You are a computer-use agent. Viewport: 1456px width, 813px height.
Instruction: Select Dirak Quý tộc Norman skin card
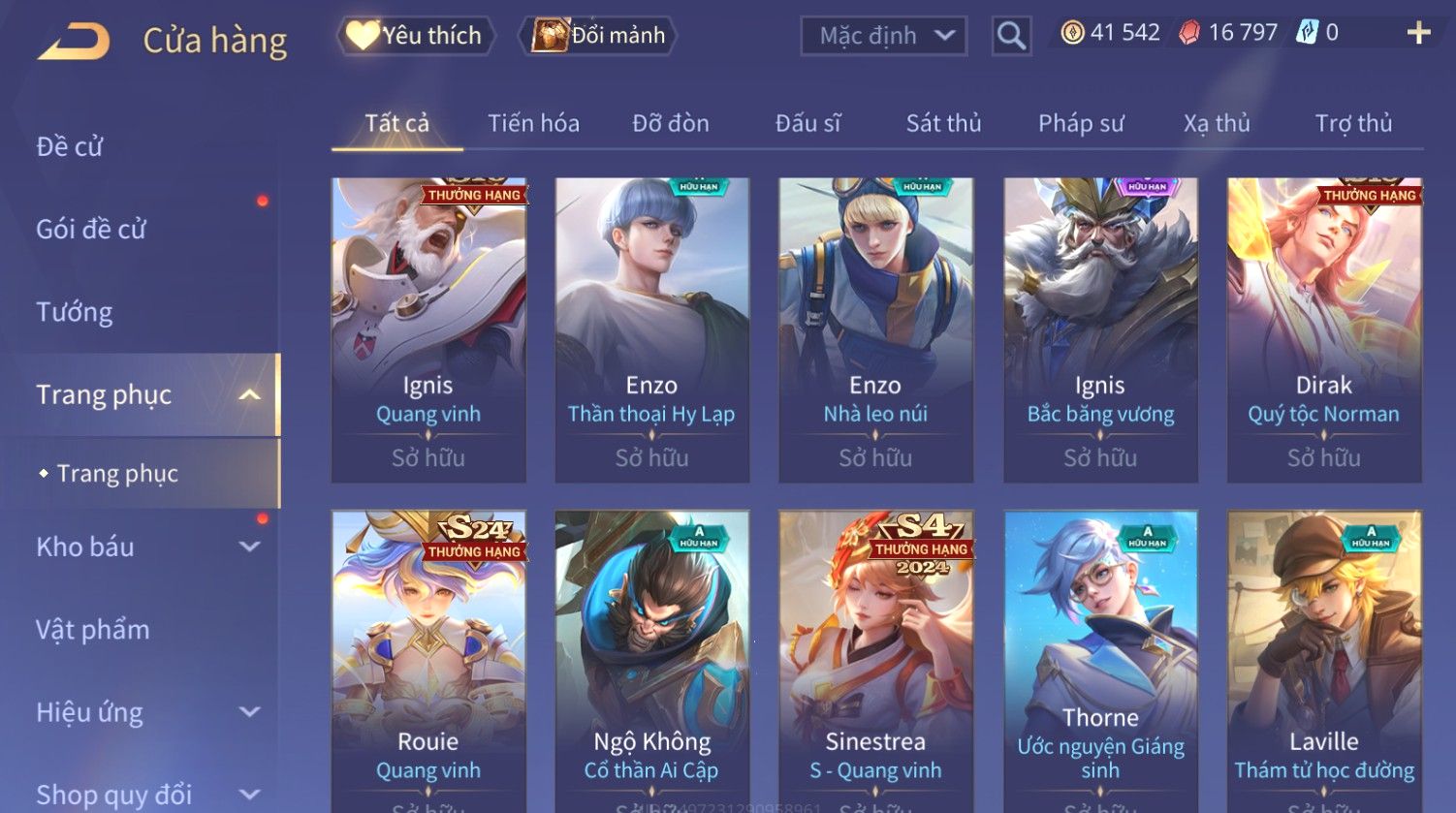click(1324, 329)
